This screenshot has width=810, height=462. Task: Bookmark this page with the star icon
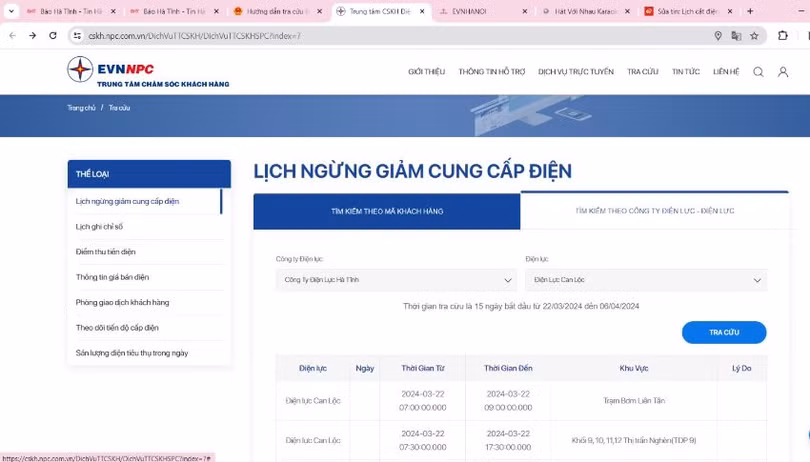pyautogui.click(x=755, y=35)
